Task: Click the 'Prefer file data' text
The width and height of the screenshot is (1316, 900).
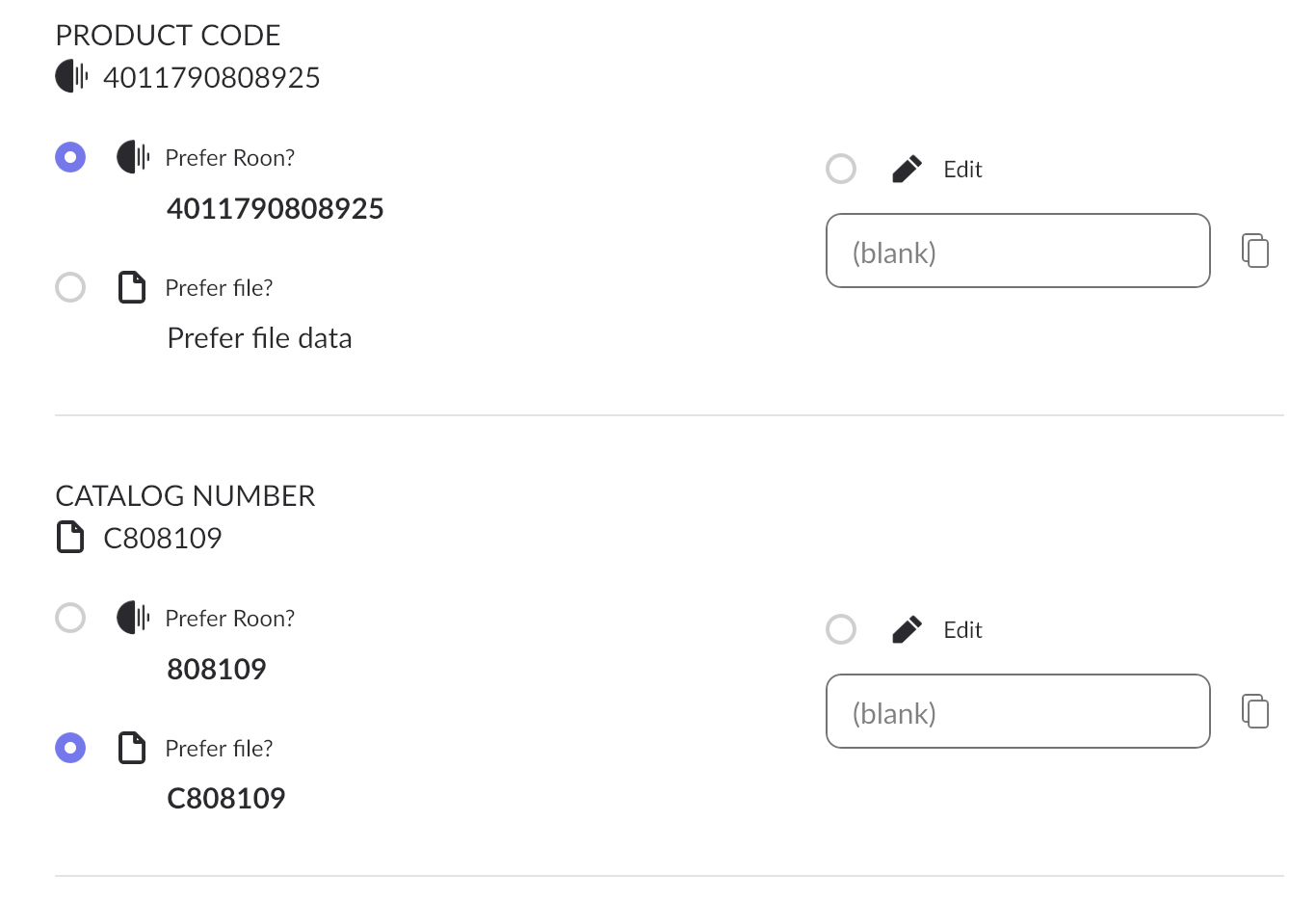Action: point(260,338)
